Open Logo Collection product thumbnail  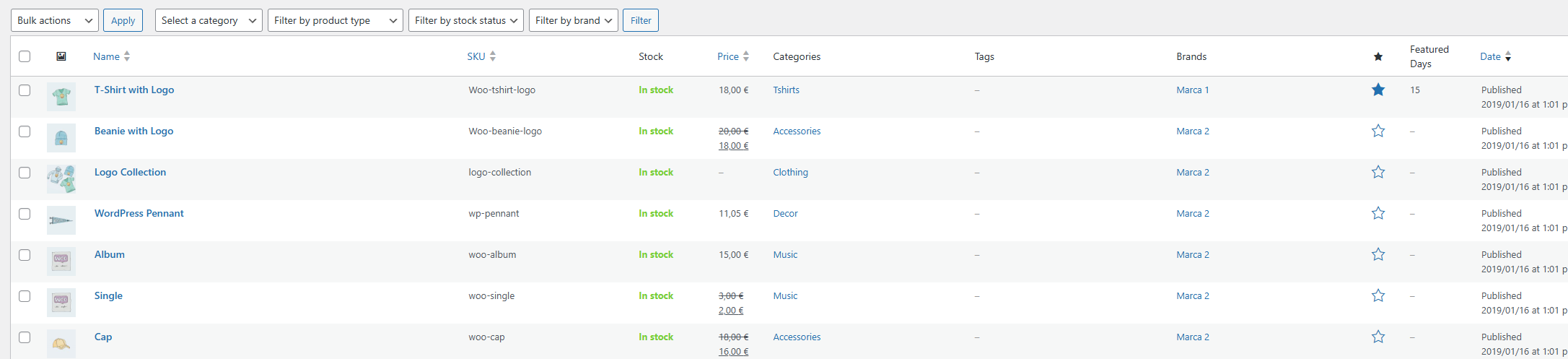tap(61, 179)
